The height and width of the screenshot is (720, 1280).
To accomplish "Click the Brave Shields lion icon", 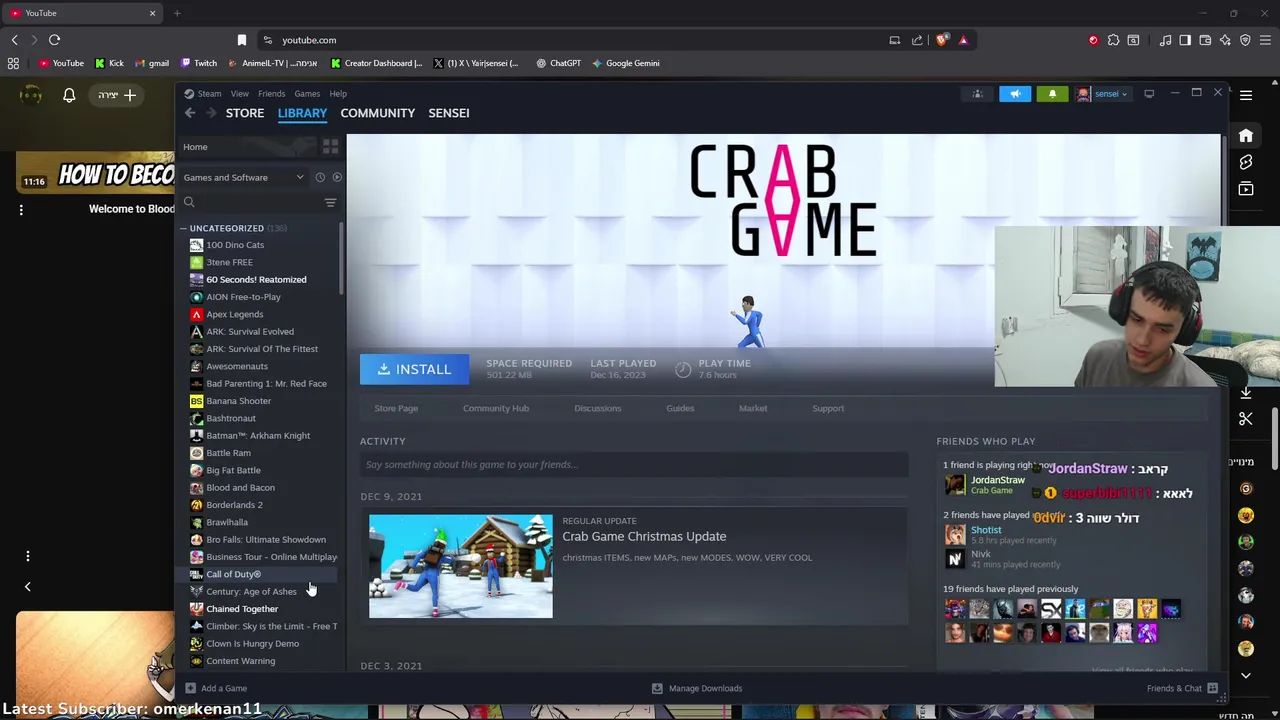I will click(942, 40).
